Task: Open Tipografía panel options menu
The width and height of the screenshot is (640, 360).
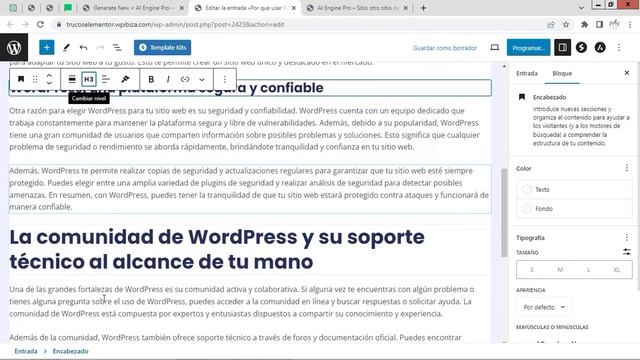Action: coord(627,237)
